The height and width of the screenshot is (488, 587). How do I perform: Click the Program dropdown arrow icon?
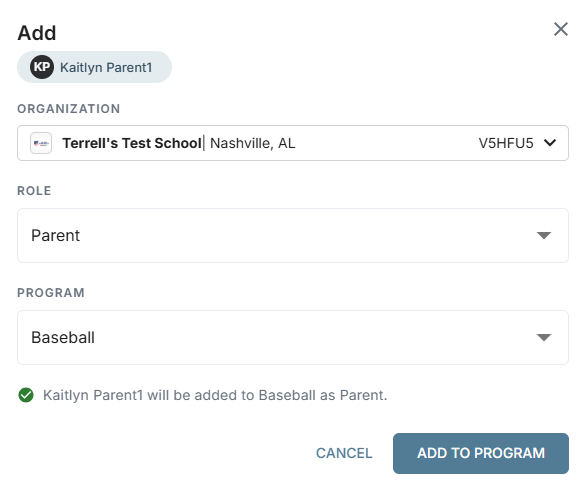coord(544,337)
